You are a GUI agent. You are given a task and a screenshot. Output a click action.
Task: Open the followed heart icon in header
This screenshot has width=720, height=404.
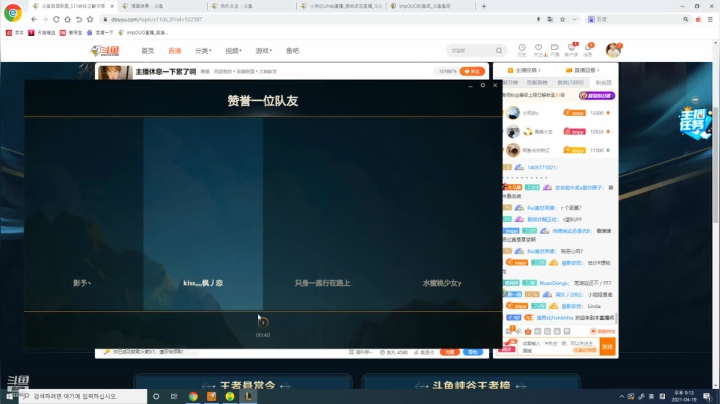tap(539, 50)
